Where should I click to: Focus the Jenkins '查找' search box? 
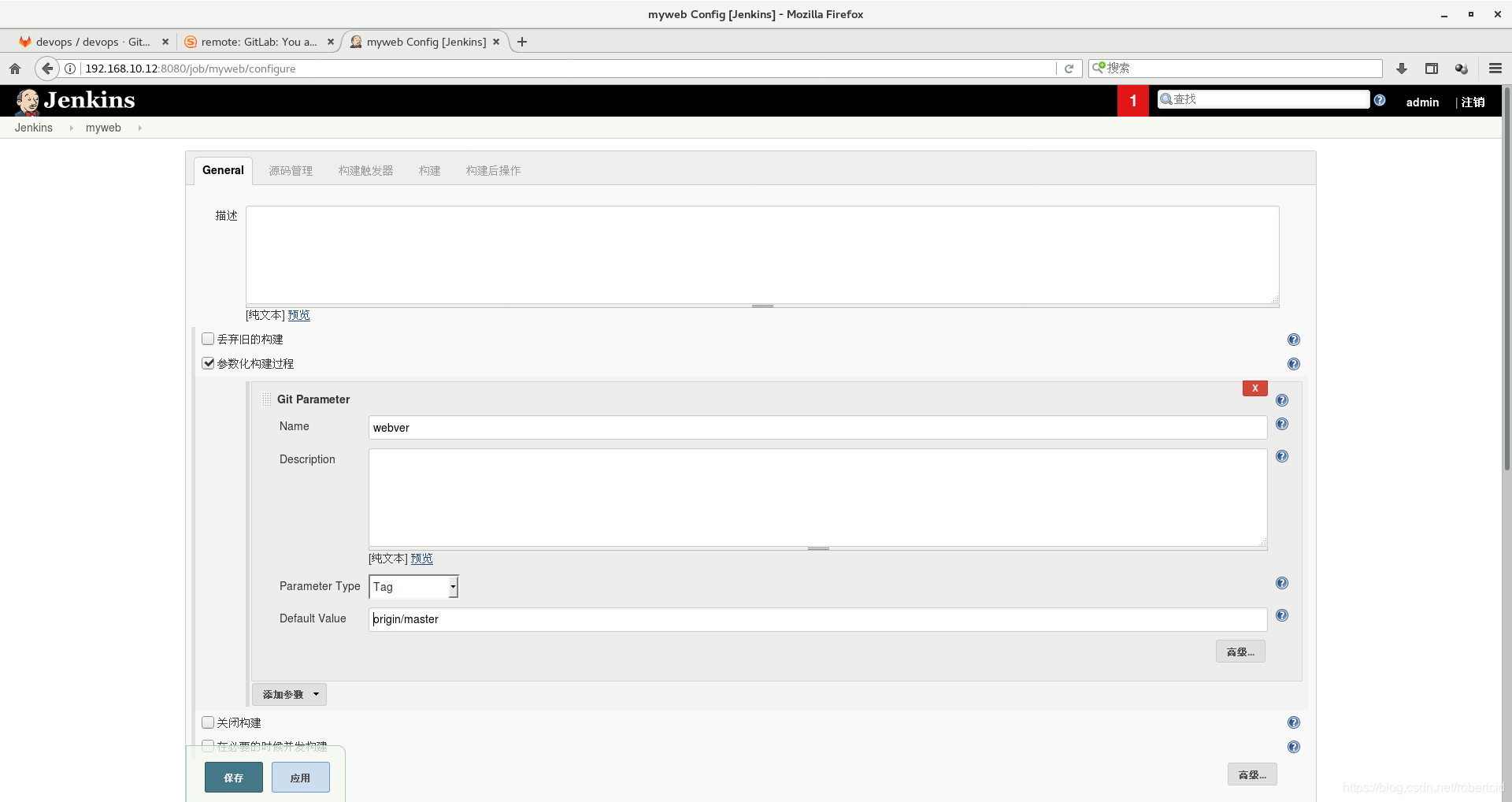pos(1264,99)
